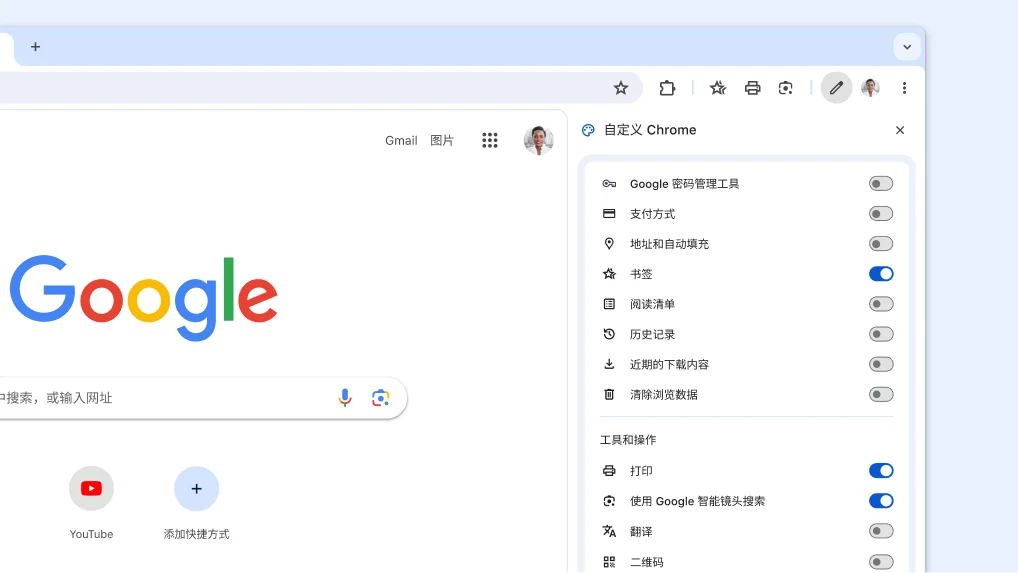Click the bookmarks toolbar star icon
This screenshot has width=1018, height=573.
click(718, 88)
